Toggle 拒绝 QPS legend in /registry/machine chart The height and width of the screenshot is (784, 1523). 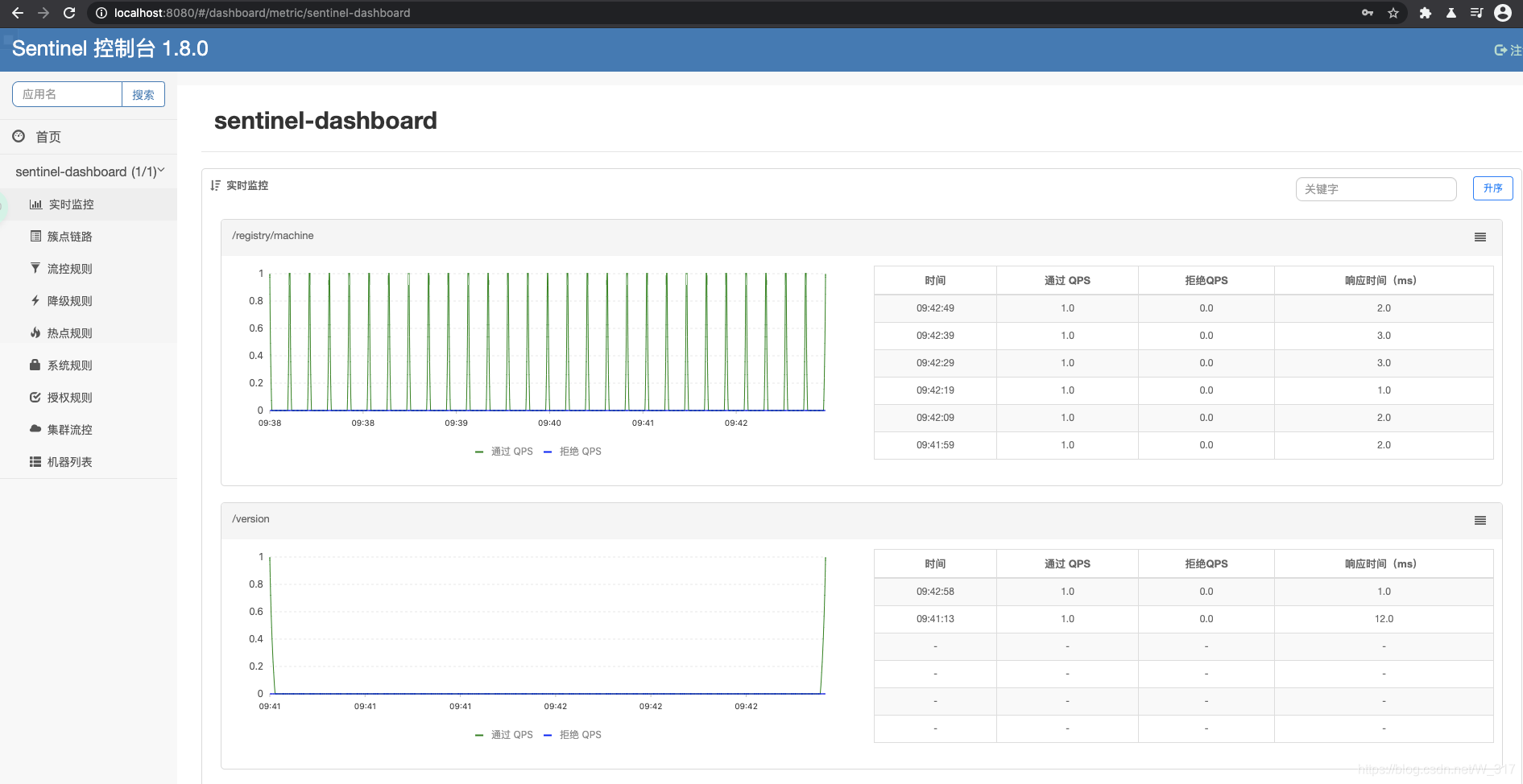point(573,452)
